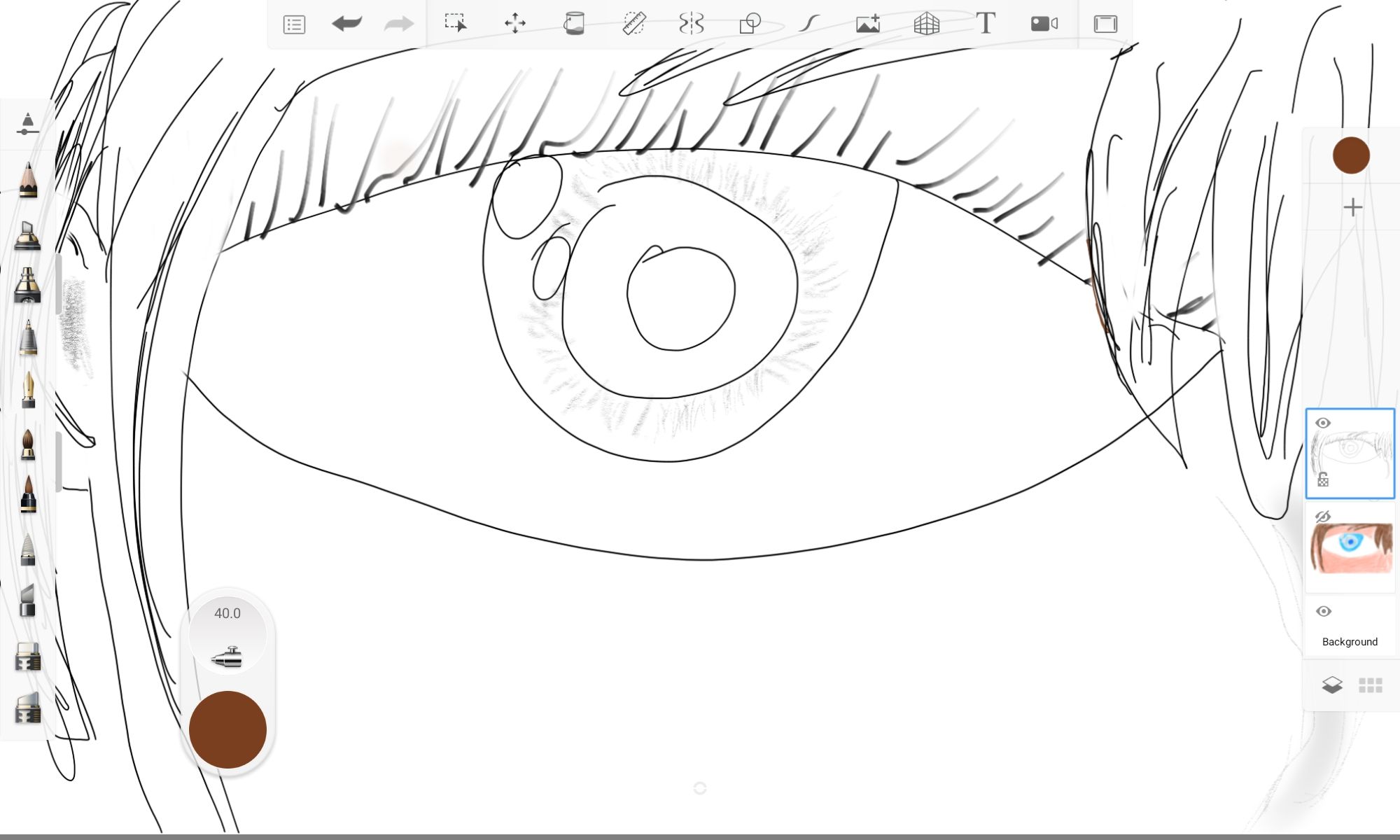Toggle the predictive stroke tool
This screenshot has height=840, width=1400.
(x=809, y=23)
